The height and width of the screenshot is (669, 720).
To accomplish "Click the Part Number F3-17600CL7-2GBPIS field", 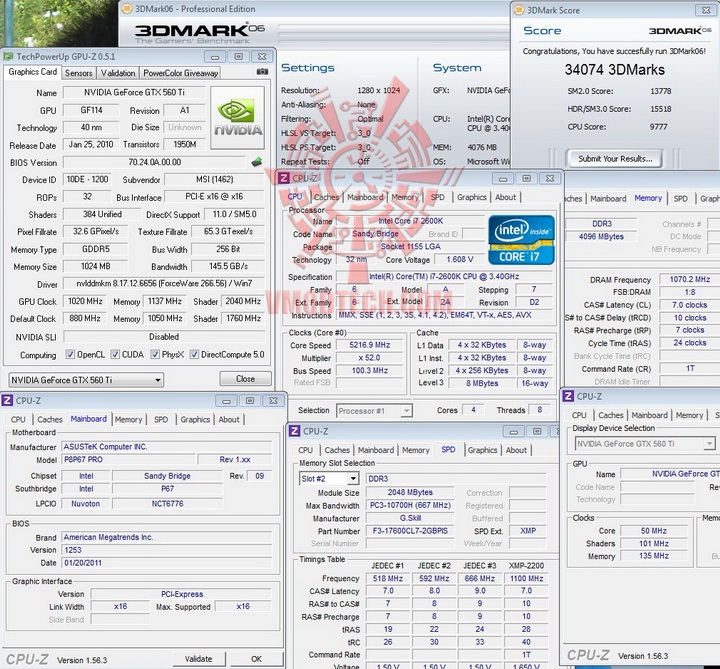I will 410,531.
